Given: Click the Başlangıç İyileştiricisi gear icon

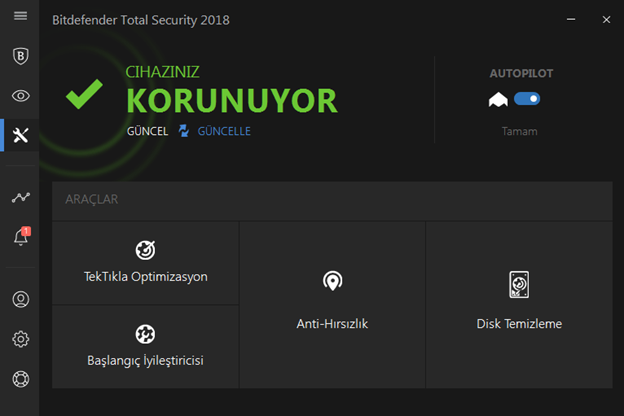Looking at the screenshot, I should point(145,334).
